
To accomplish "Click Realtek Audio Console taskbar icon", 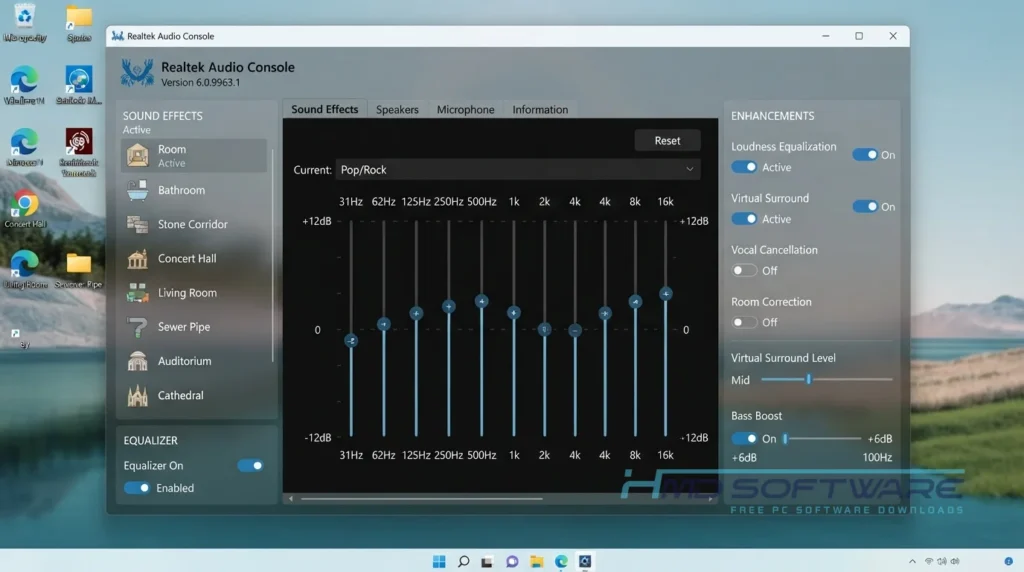I will (585, 562).
